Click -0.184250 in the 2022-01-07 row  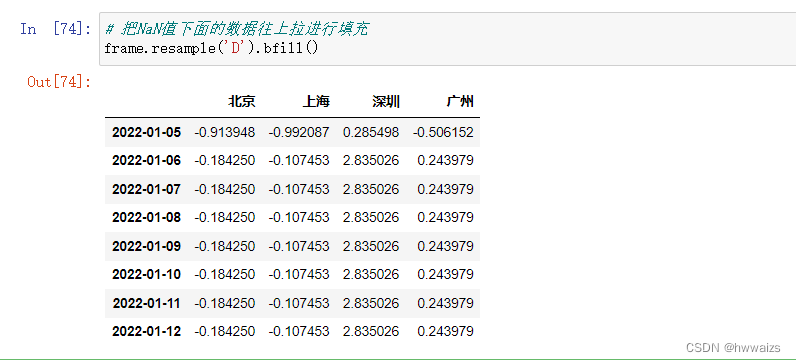click(225, 189)
